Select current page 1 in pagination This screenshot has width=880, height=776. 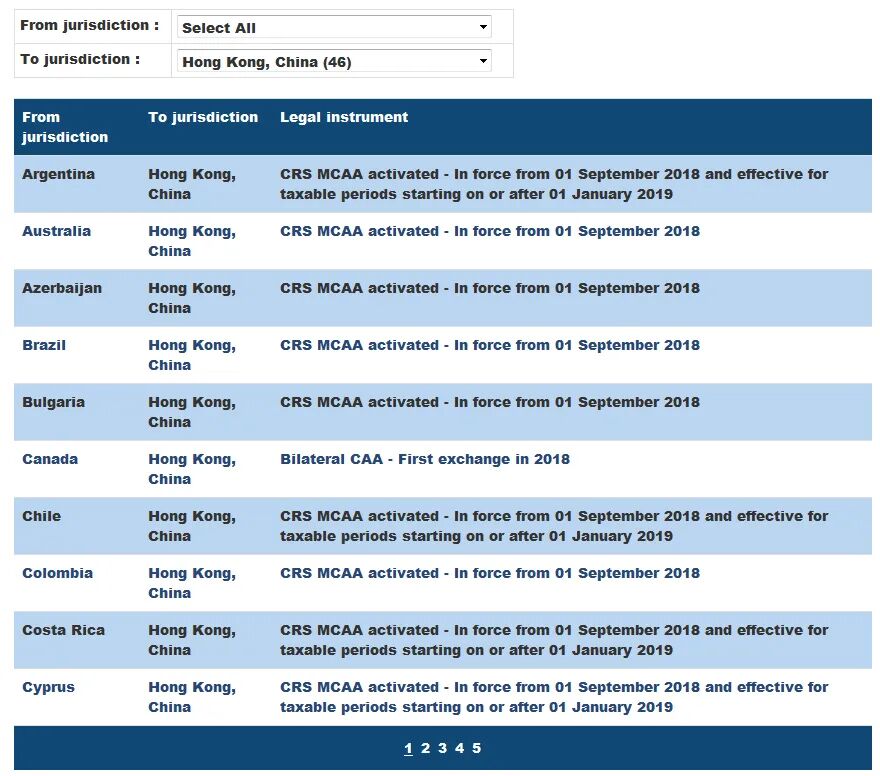pos(408,748)
